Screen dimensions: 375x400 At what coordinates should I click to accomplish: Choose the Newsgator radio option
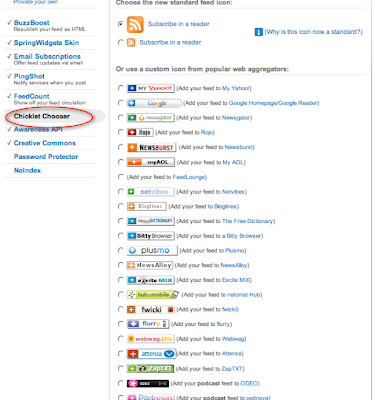point(121,117)
